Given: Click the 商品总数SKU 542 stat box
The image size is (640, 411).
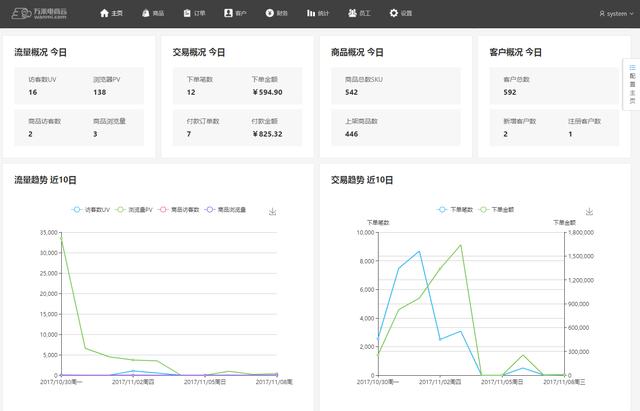Looking at the screenshot, I should (390, 86).
